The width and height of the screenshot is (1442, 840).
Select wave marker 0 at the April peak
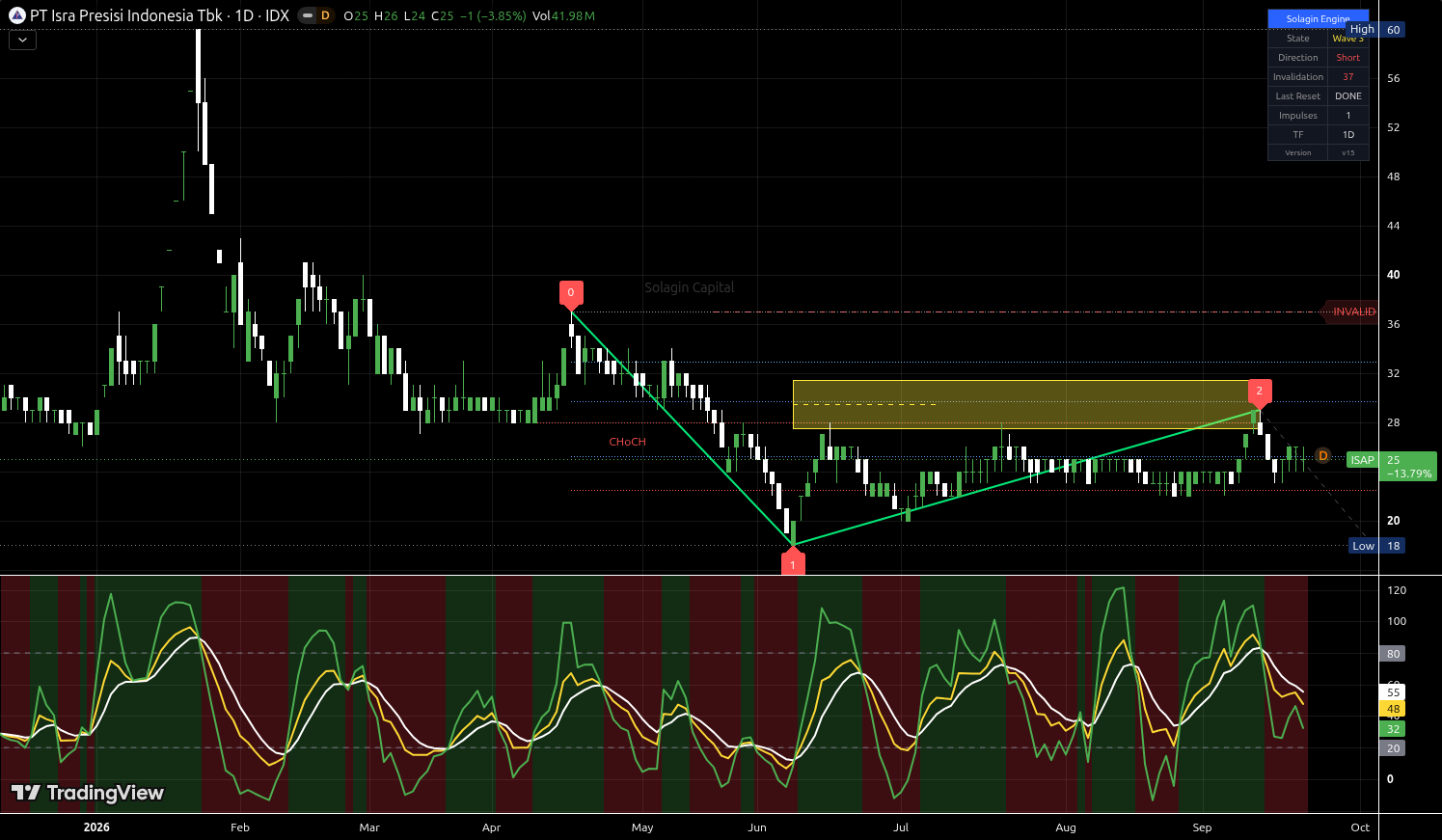pyautogui.click(x=571, y=292)
